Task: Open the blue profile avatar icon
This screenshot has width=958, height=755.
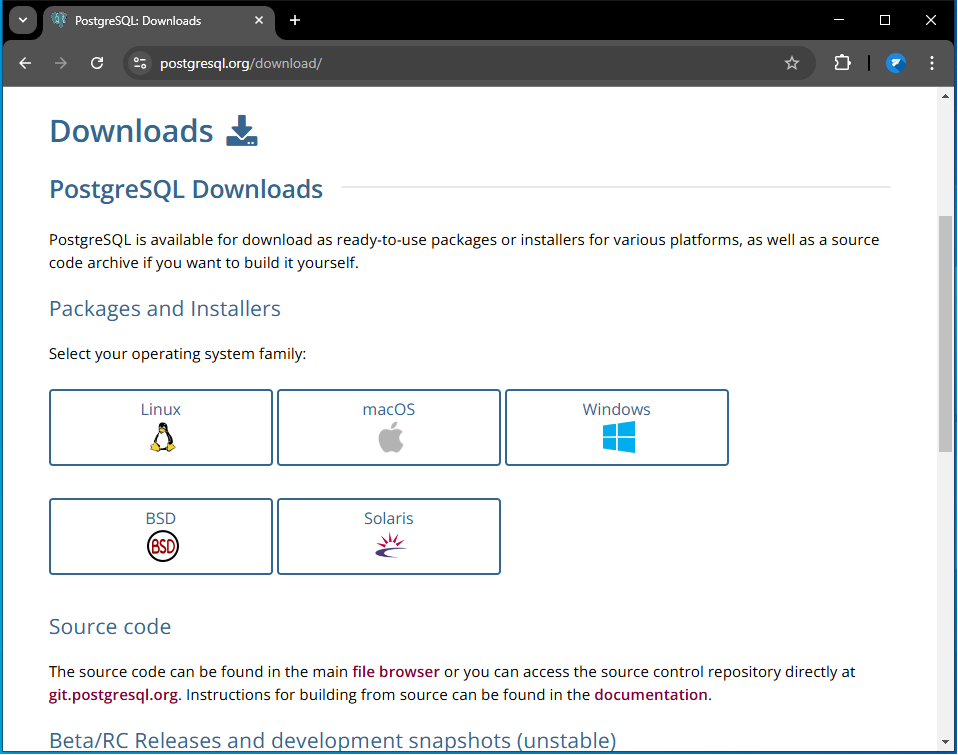Action: pyautogui.click(x=896, y=63)
